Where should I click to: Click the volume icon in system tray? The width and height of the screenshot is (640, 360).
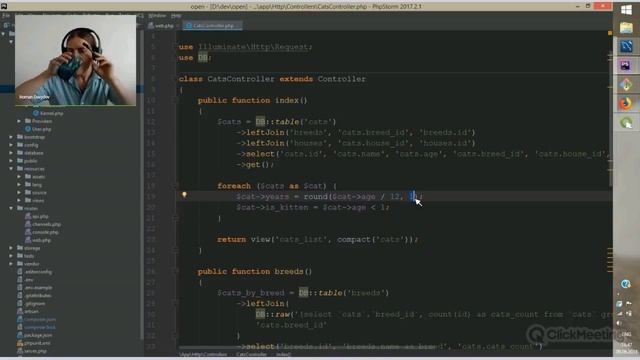(620, 323)
